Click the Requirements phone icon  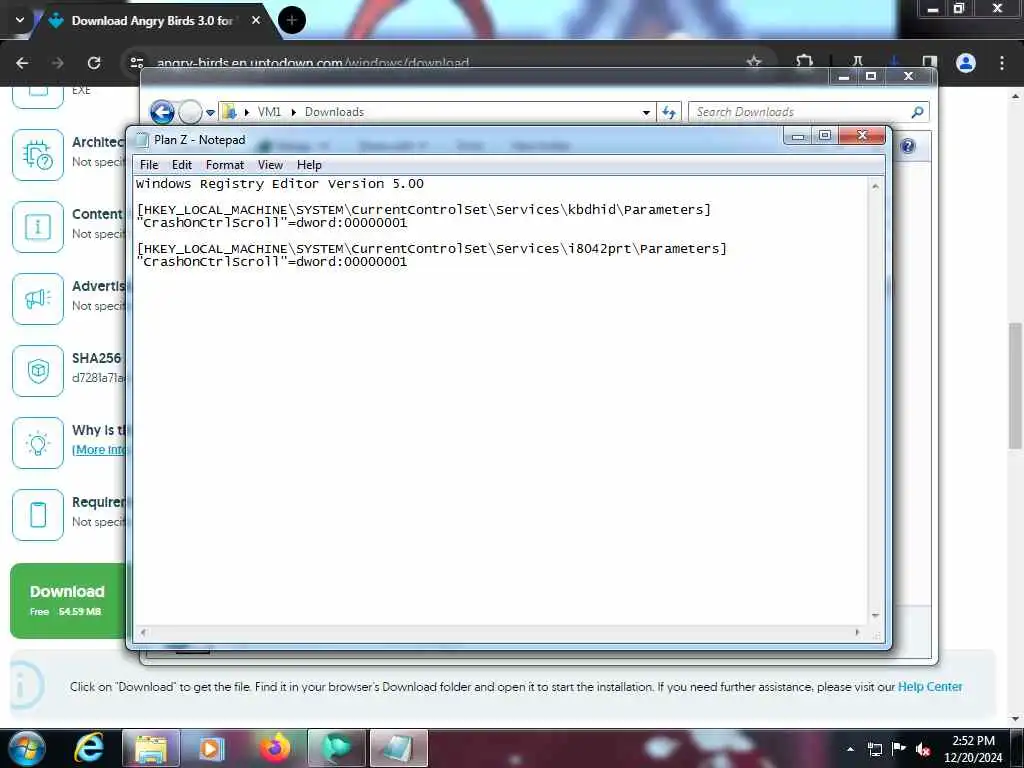point(38,515)
